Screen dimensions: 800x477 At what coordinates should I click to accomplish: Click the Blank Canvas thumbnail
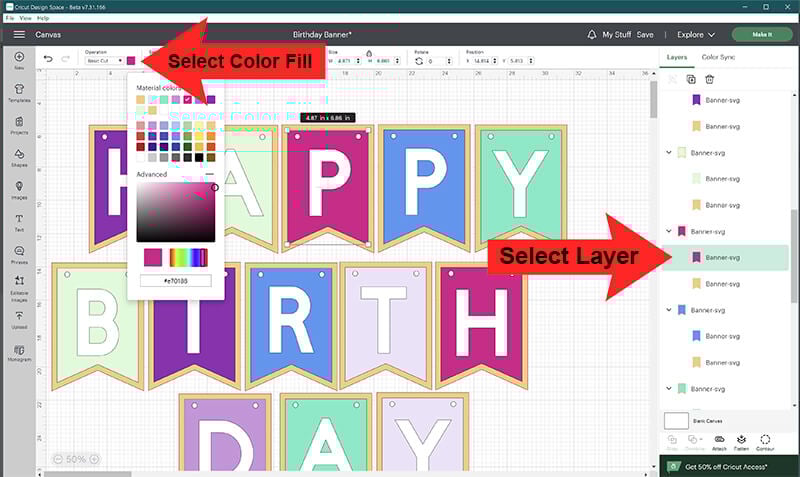(676, 421)
